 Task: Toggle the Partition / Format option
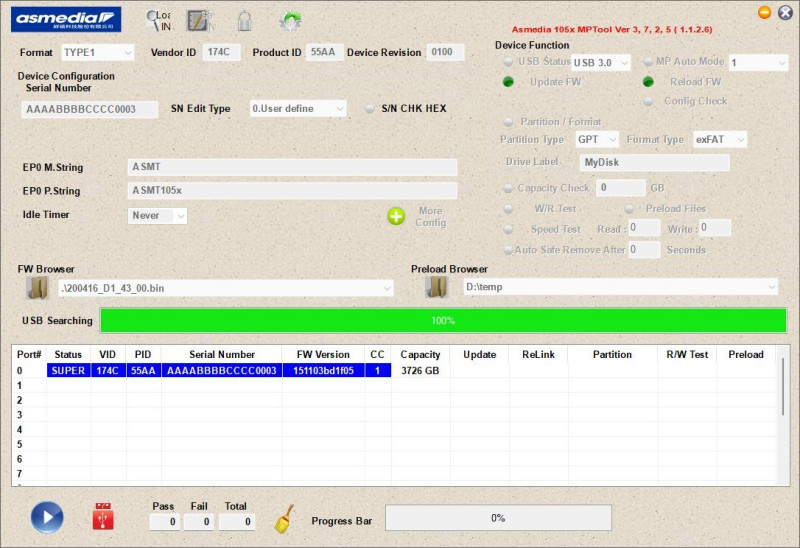tap(508, 122)
